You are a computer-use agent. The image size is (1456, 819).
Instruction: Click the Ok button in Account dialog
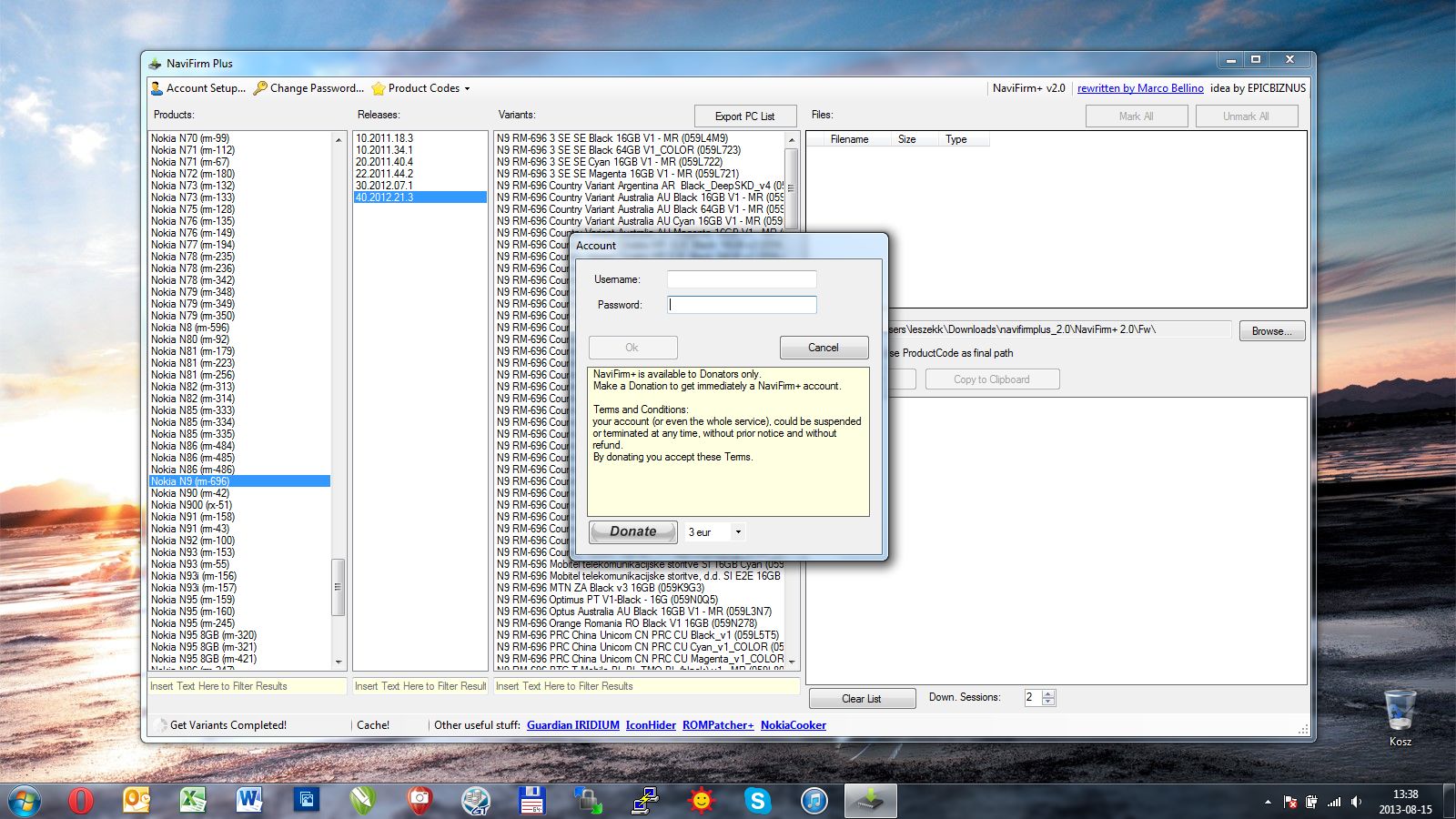[x=632, y=348]
